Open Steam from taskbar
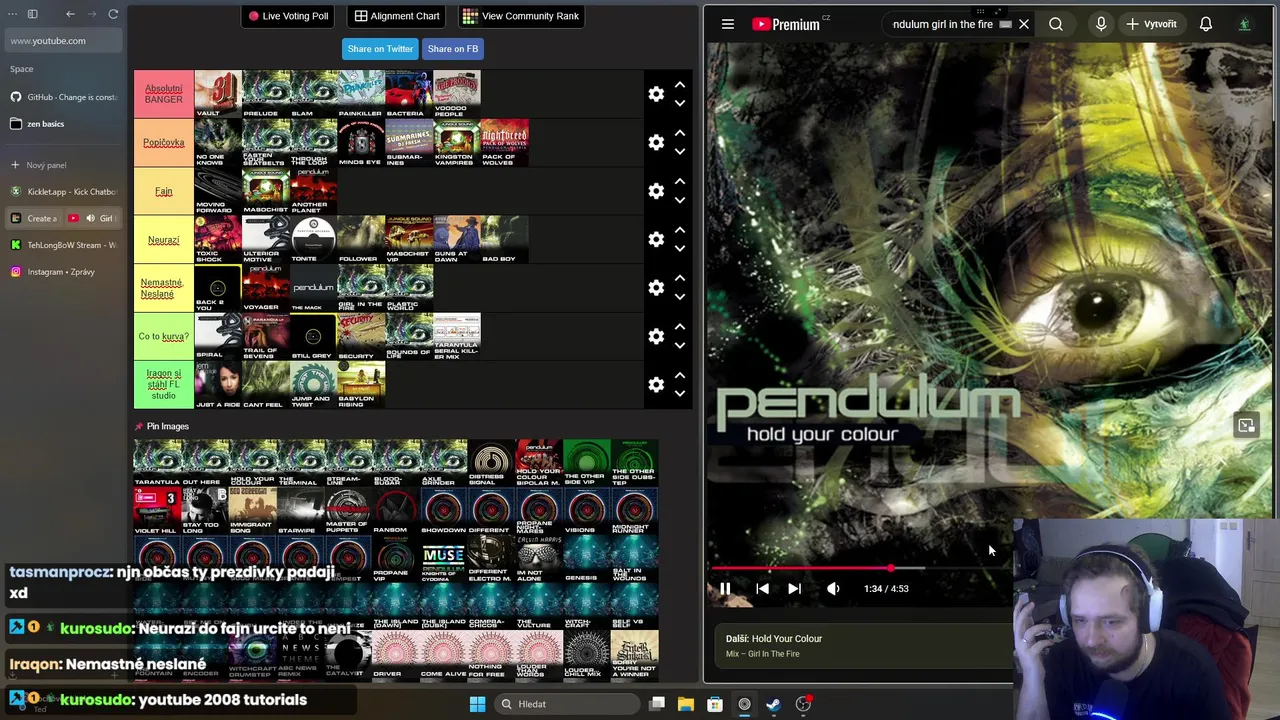Image resolution: width=1280 pixels, height=720 pixels. (x=773, y=704)
